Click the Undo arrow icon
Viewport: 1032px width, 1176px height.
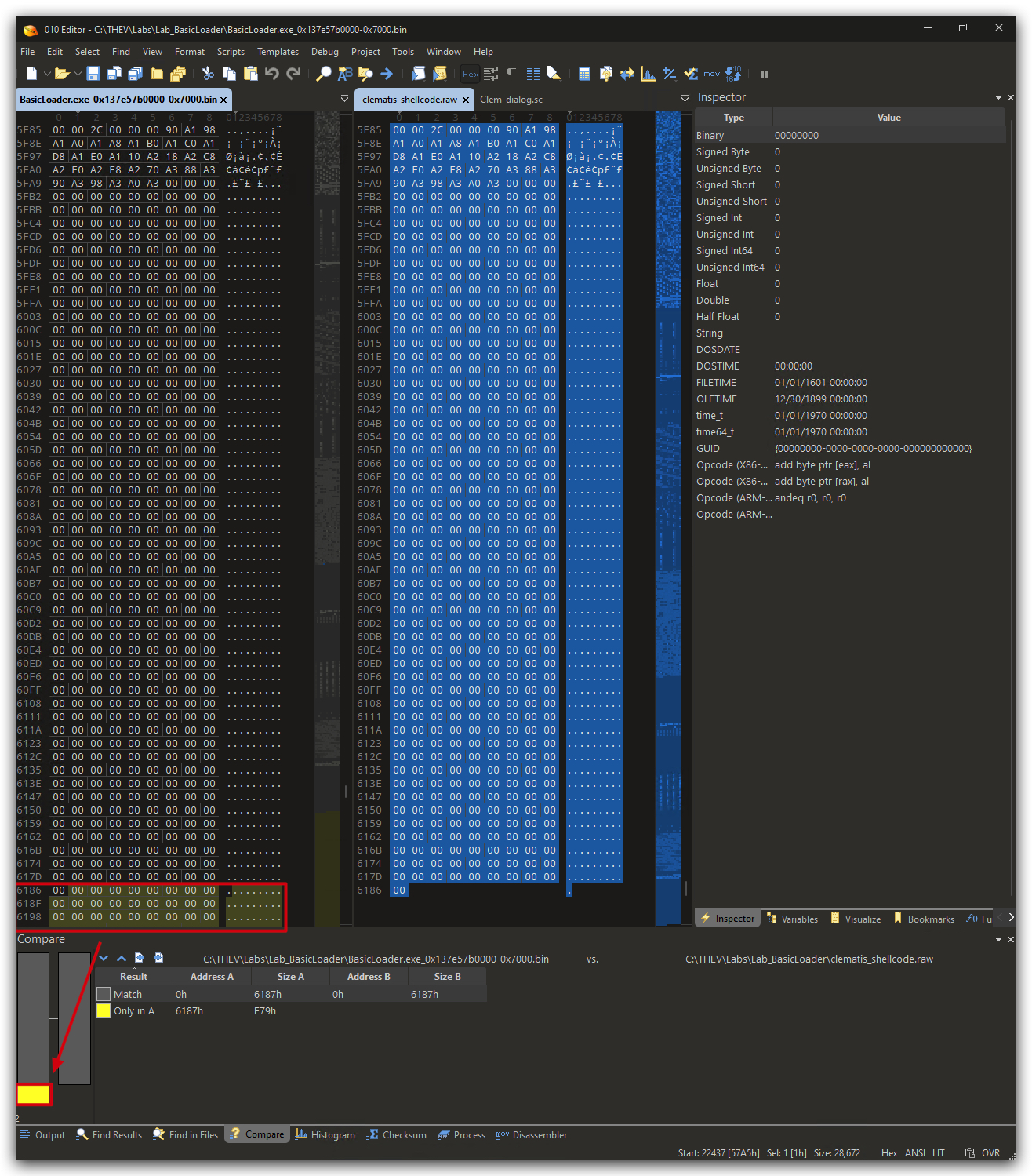click(272, 74)
